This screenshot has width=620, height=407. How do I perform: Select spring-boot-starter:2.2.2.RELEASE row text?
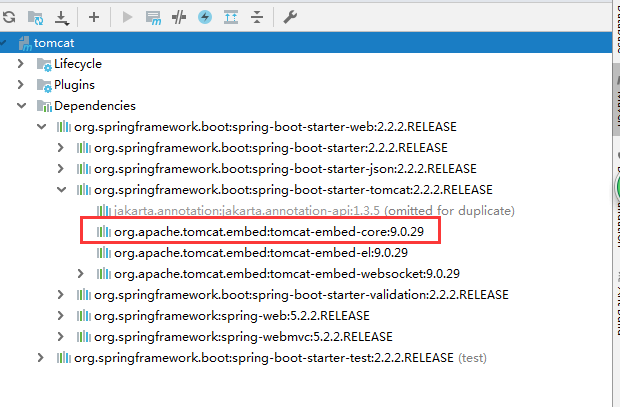pos(271,148)
